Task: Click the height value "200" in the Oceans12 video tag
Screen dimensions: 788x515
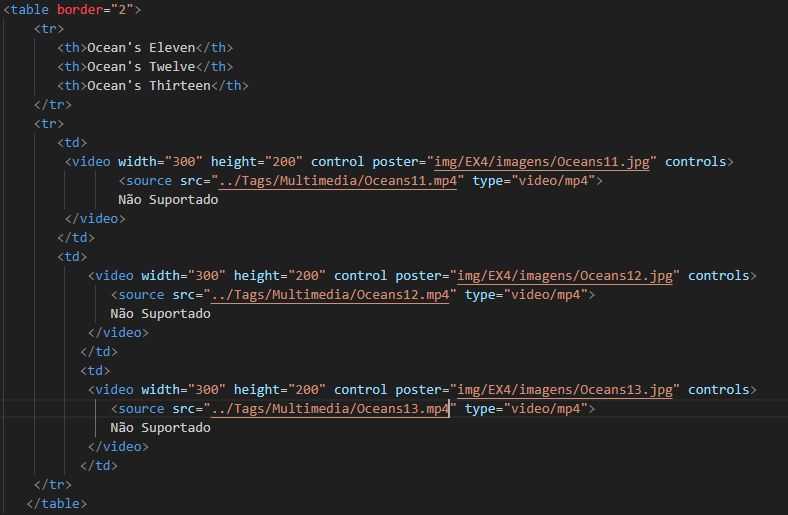Action: (x=307, y=275)
